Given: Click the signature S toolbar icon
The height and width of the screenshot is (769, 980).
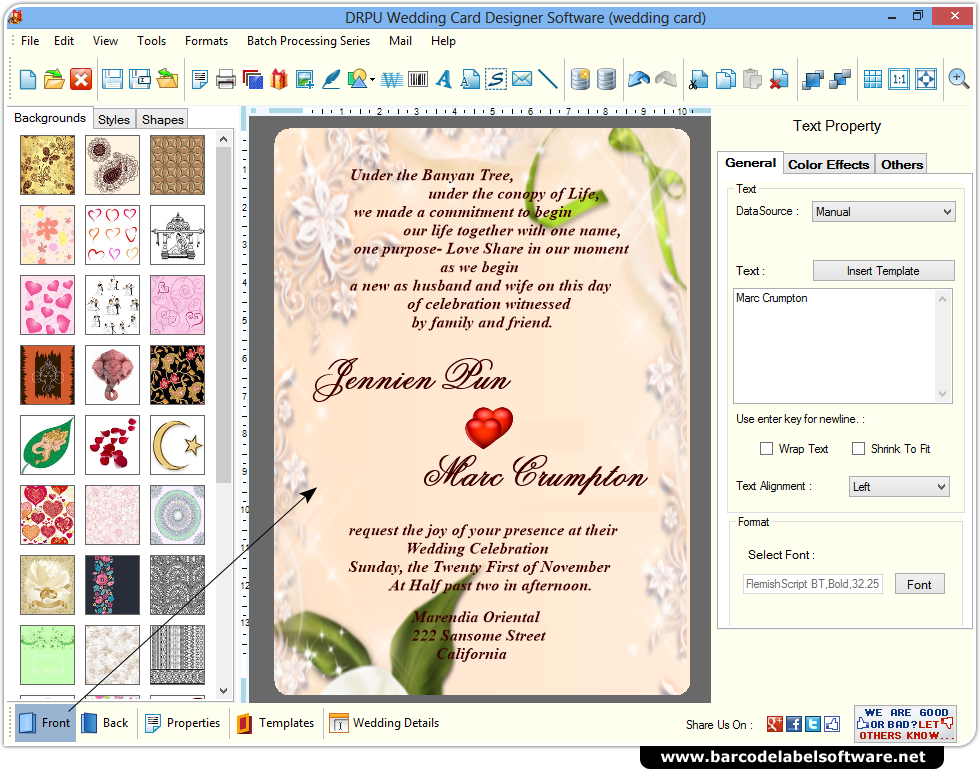Looking at the screenshot, I should pos(496,79).
